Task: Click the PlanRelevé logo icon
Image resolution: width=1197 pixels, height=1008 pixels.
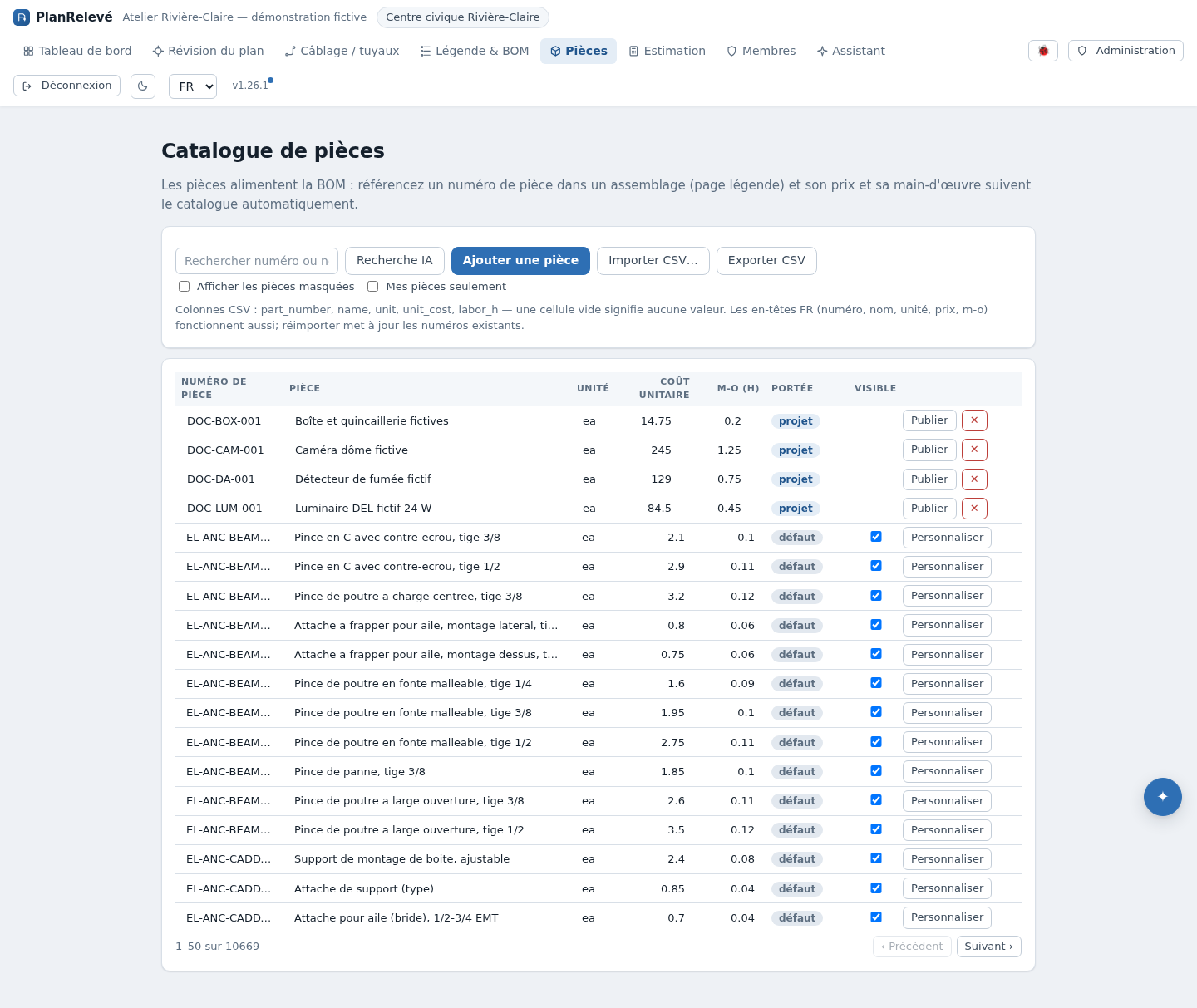Action: [x=22, y=17]
